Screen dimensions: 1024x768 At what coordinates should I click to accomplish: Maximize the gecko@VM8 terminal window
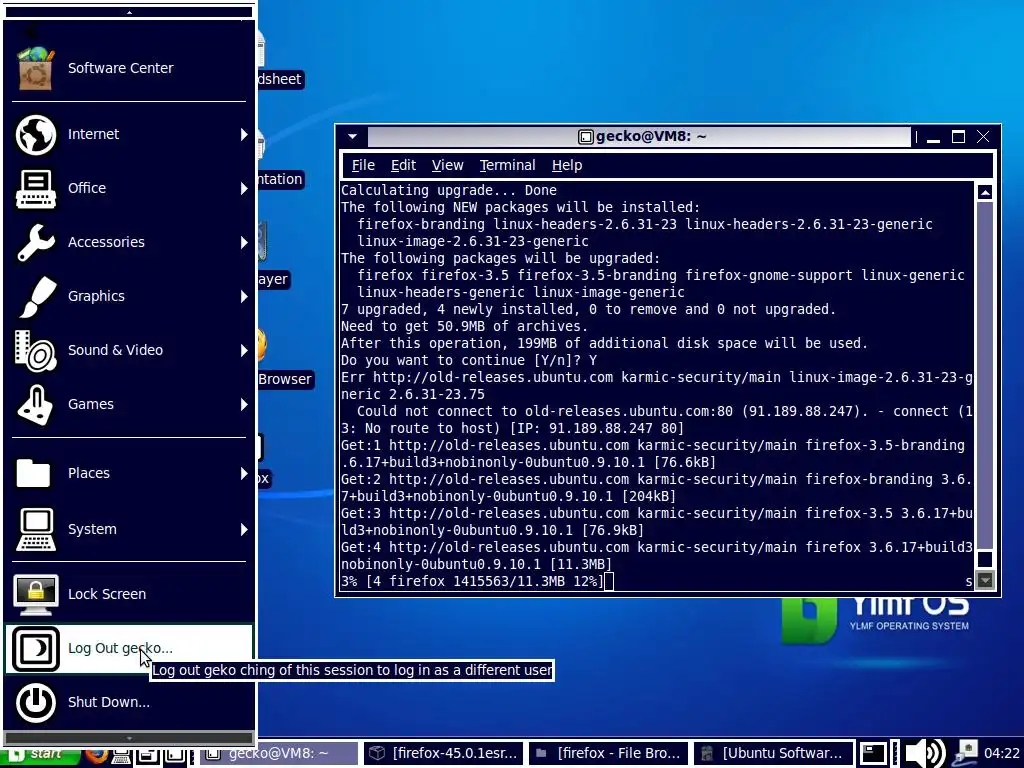[958, 136]
